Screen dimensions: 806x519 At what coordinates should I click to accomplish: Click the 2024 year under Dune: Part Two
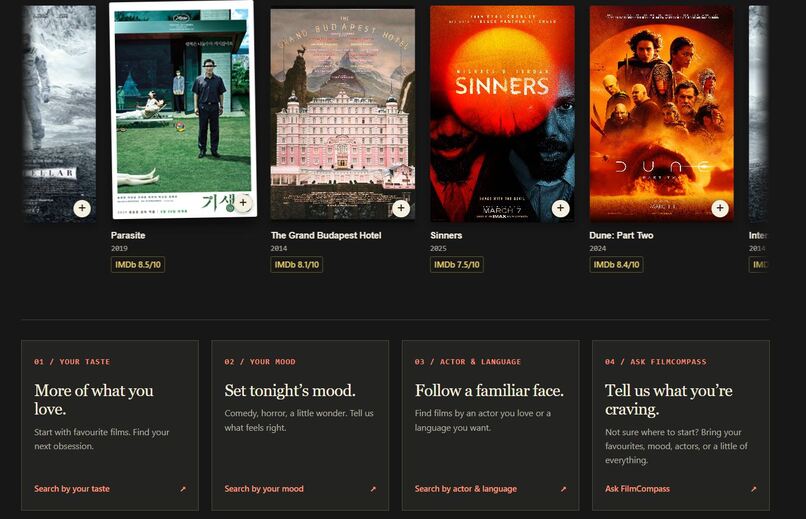598,248
